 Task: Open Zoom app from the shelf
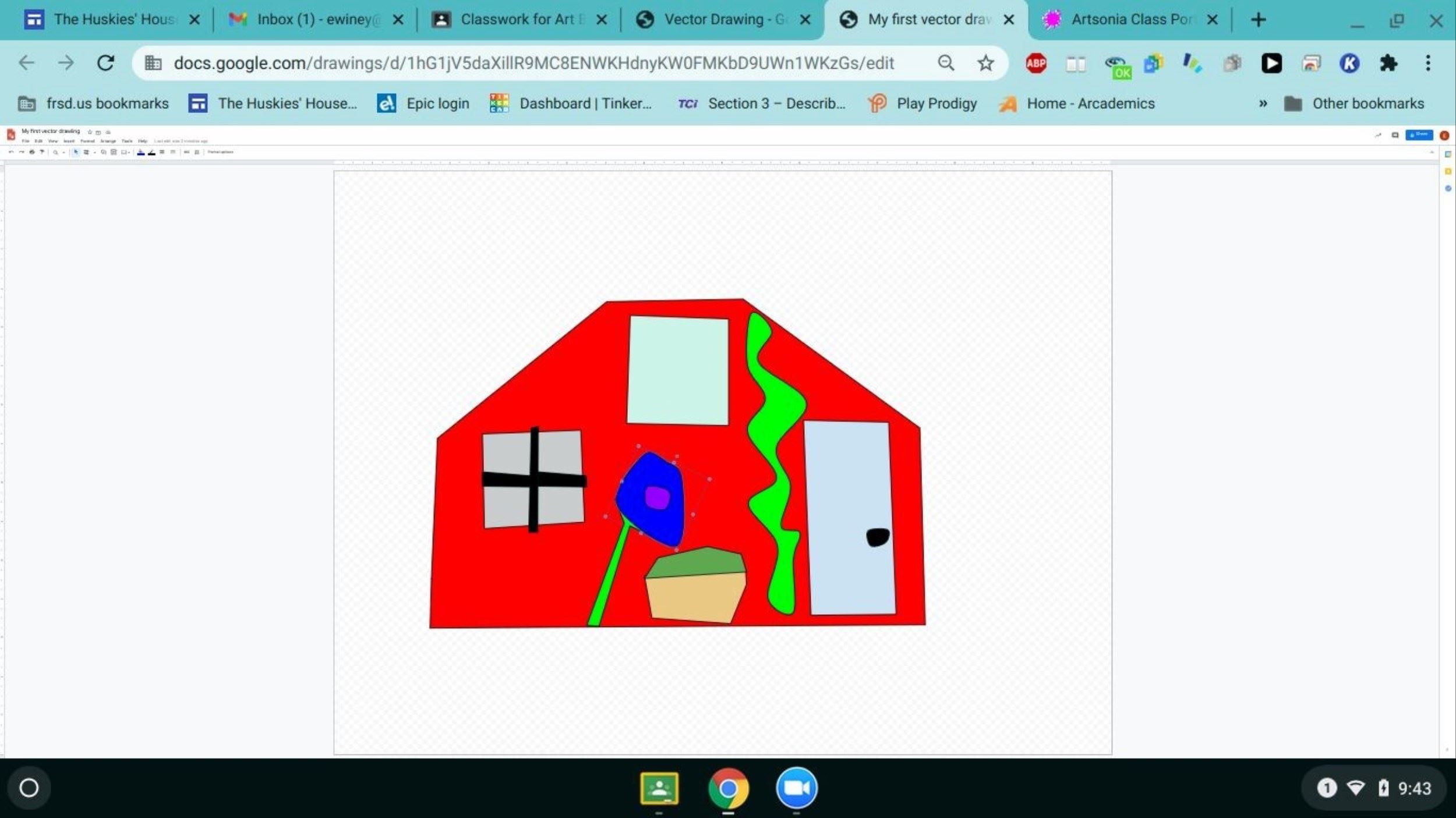click(x=796, y=788)
